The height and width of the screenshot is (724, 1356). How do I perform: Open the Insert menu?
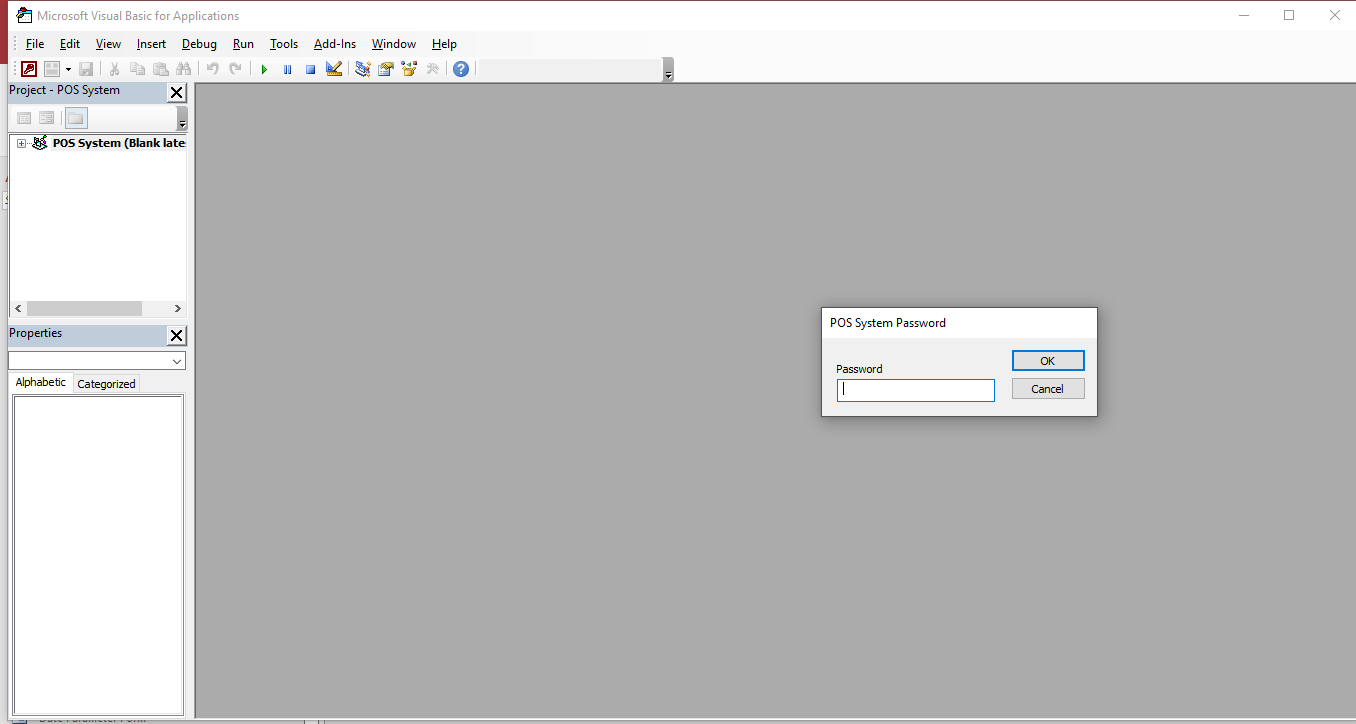click(151, 44)
